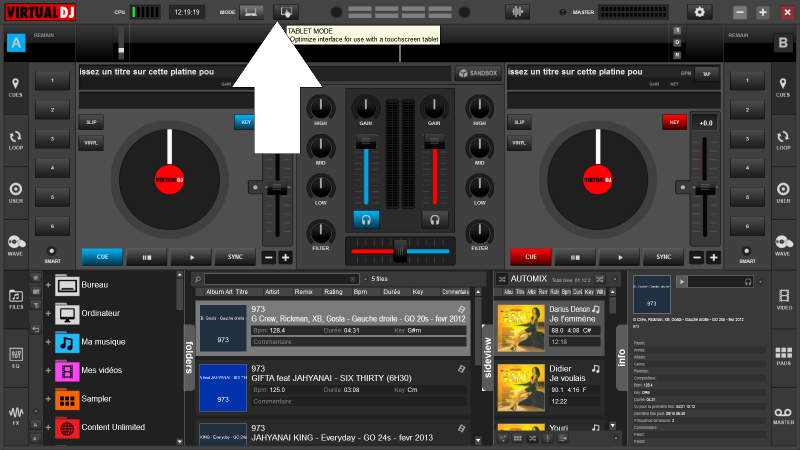Open deck B CUES panel
This screenshot has width=800, height=450.
[783, 88]
